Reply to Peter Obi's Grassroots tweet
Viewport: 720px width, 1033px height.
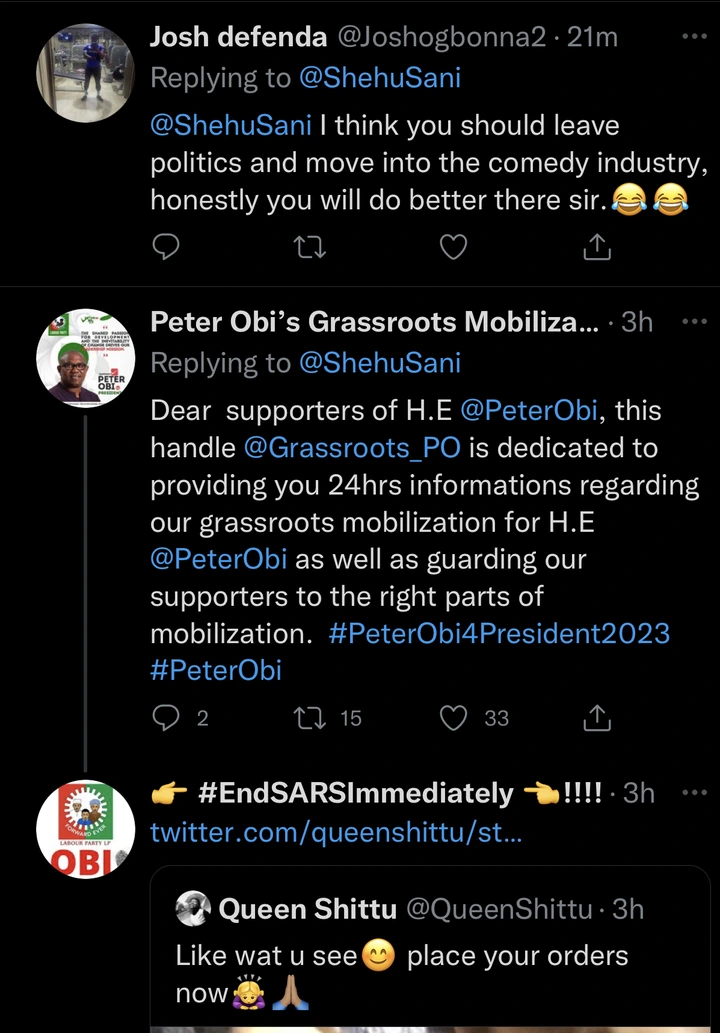pos(165,717)
